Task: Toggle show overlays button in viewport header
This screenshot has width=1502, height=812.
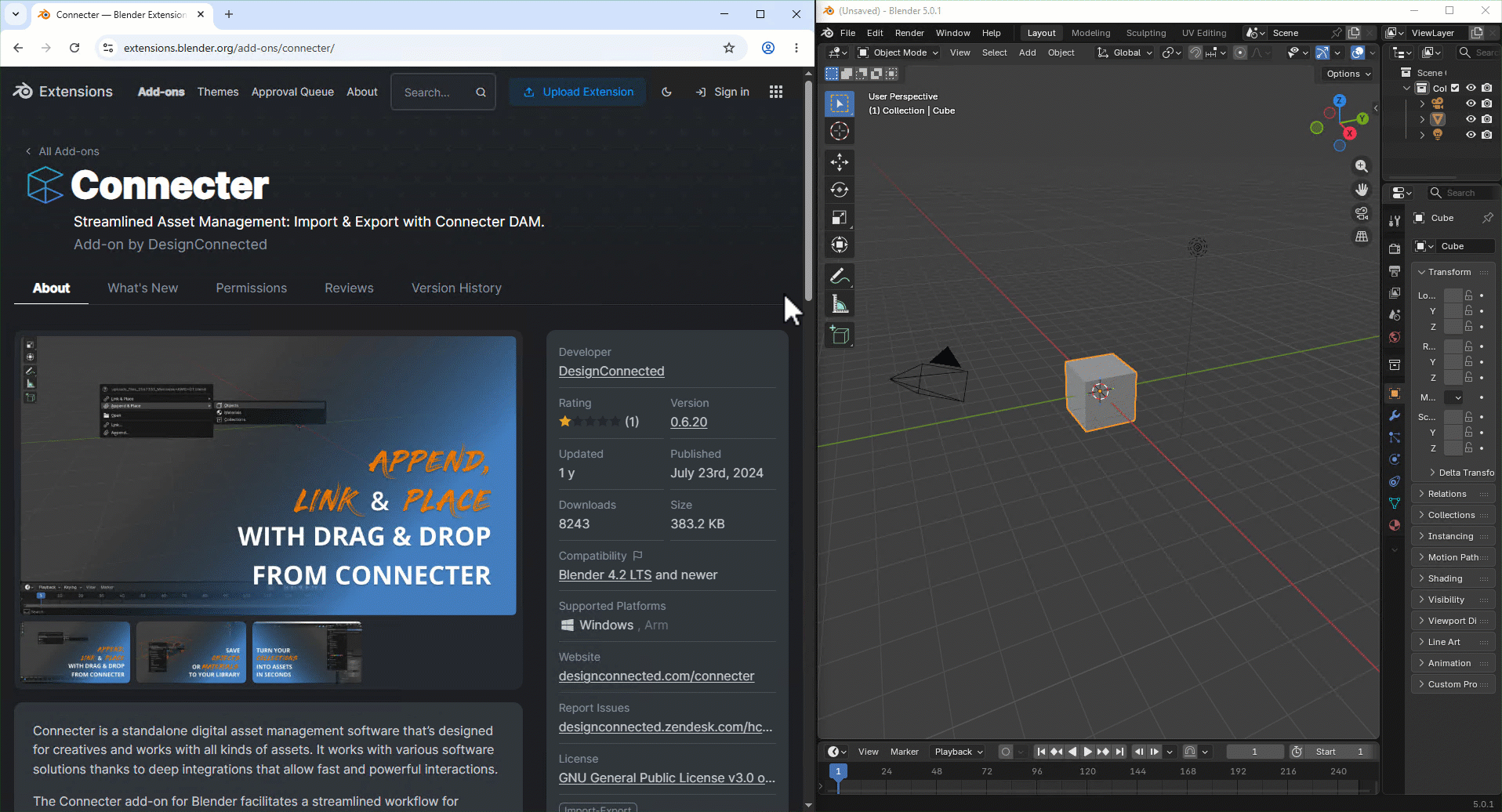Action: (x=1358, y=53)
